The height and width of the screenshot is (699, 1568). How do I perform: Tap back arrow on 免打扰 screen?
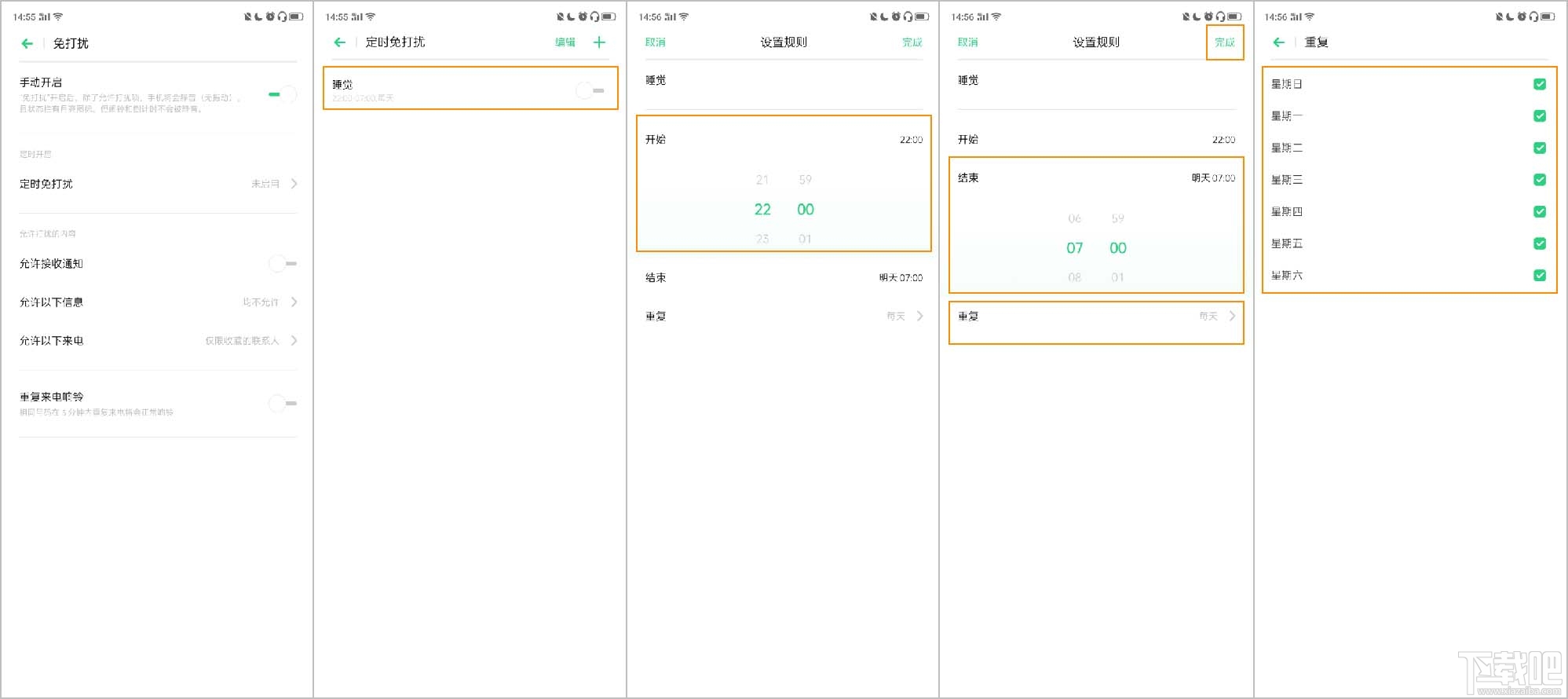(27, 43)
